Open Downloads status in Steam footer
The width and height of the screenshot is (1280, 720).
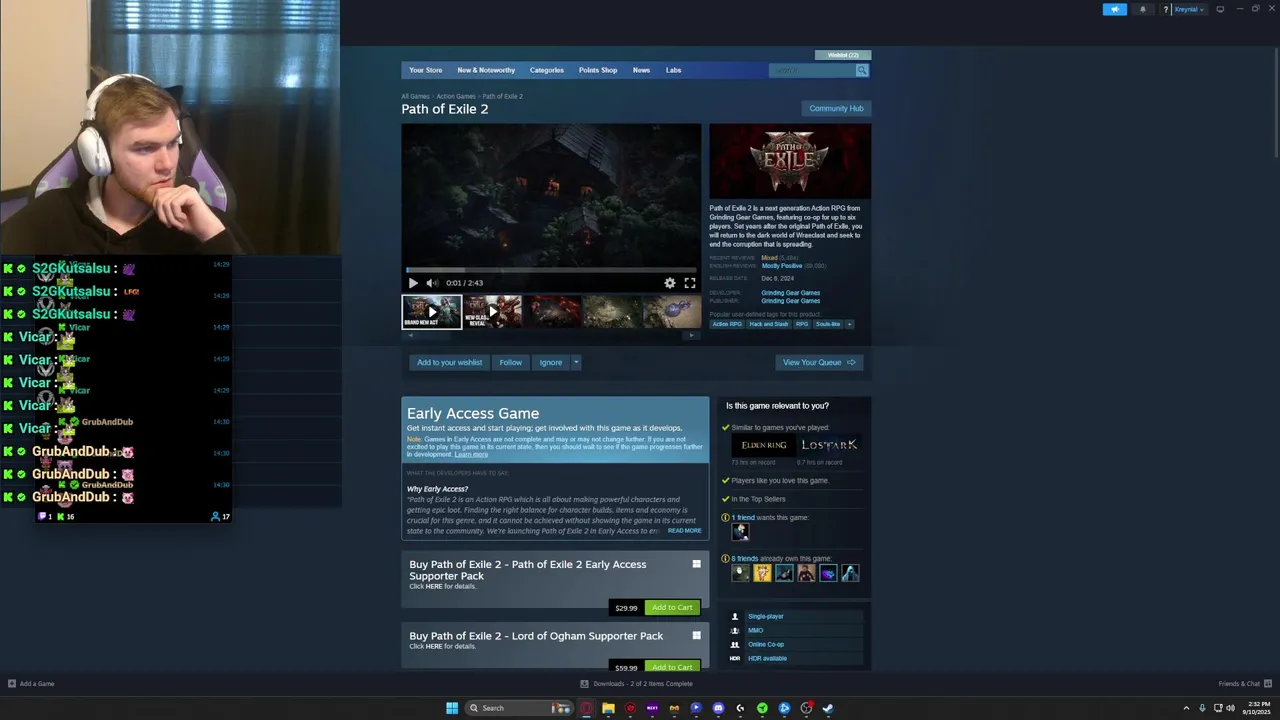point(637,684)
